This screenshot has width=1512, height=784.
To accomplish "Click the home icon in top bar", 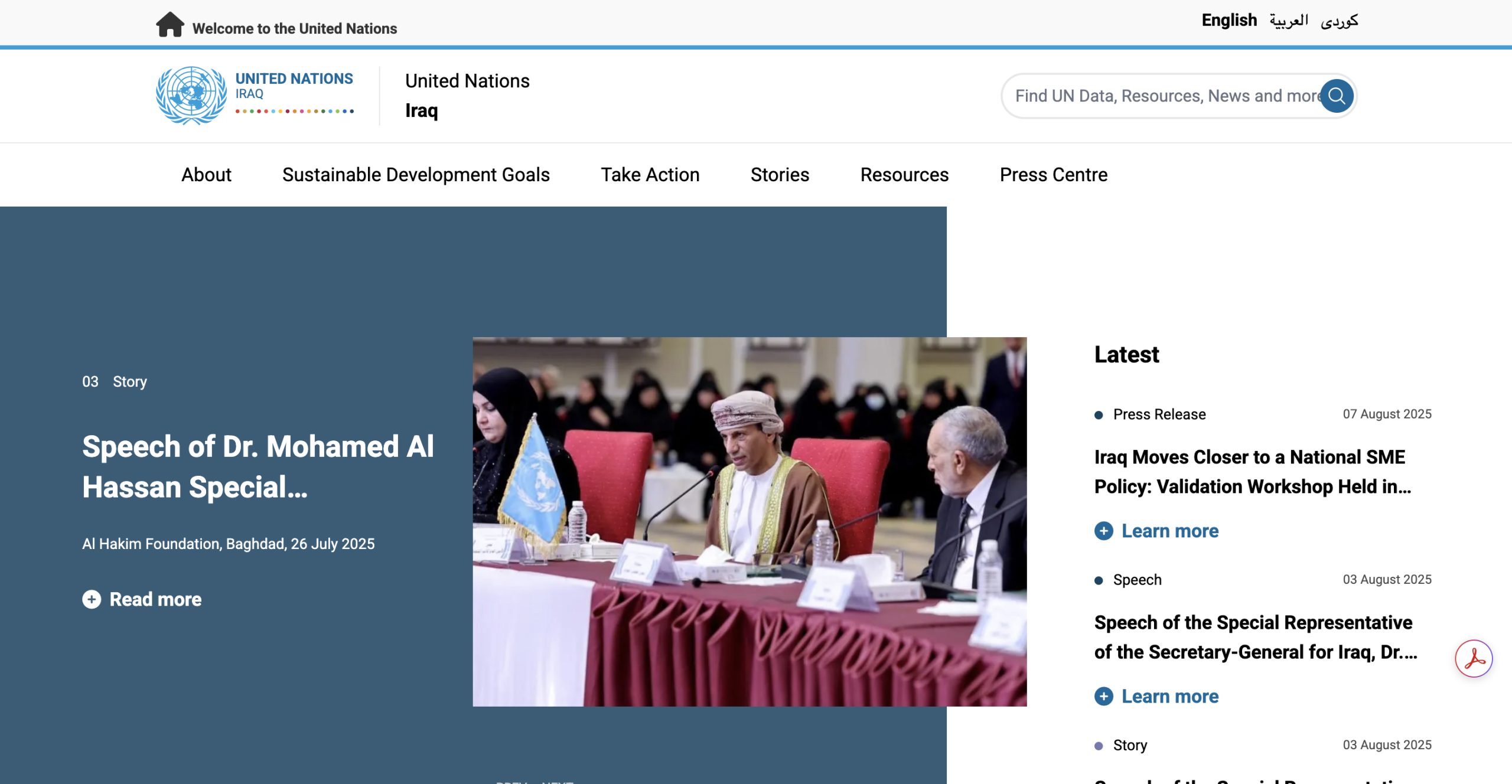I will click(170, 25).
